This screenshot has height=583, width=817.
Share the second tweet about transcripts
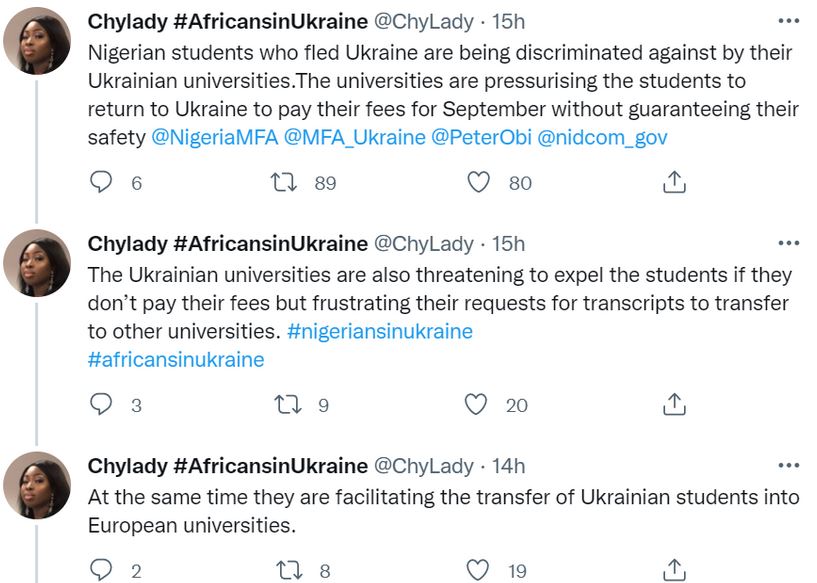[x=675, y=404]
